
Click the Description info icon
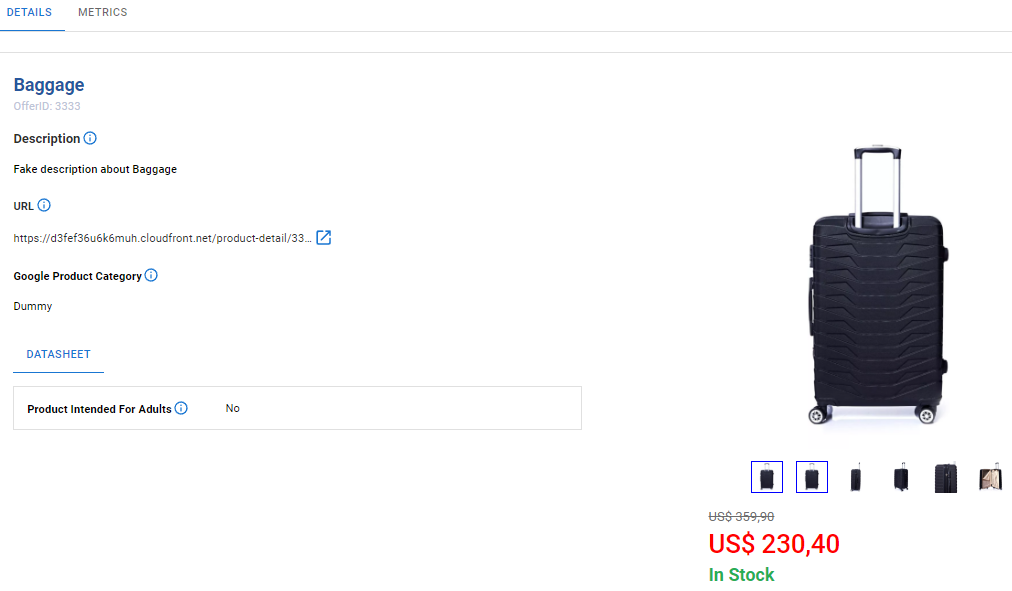[x=90, y=138]
